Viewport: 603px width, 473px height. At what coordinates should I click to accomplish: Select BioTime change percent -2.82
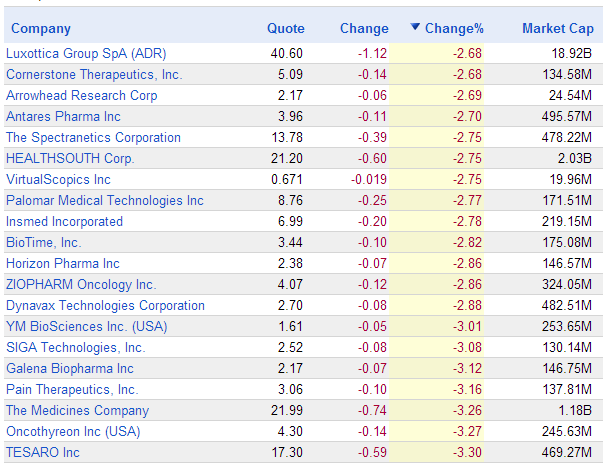[x=467, y=243]
